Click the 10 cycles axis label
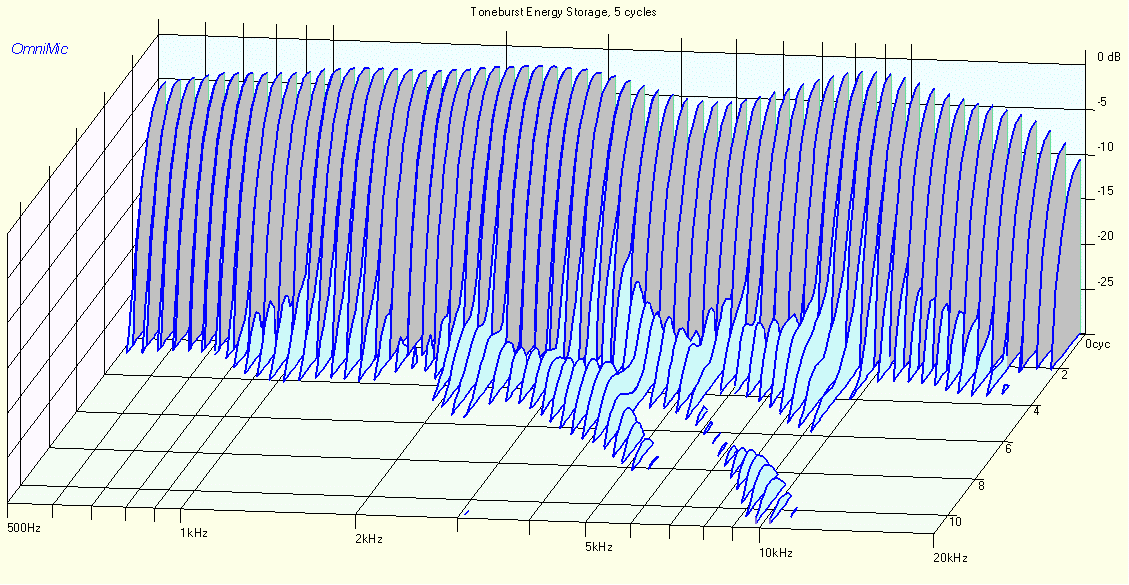 tap(955, 522)
